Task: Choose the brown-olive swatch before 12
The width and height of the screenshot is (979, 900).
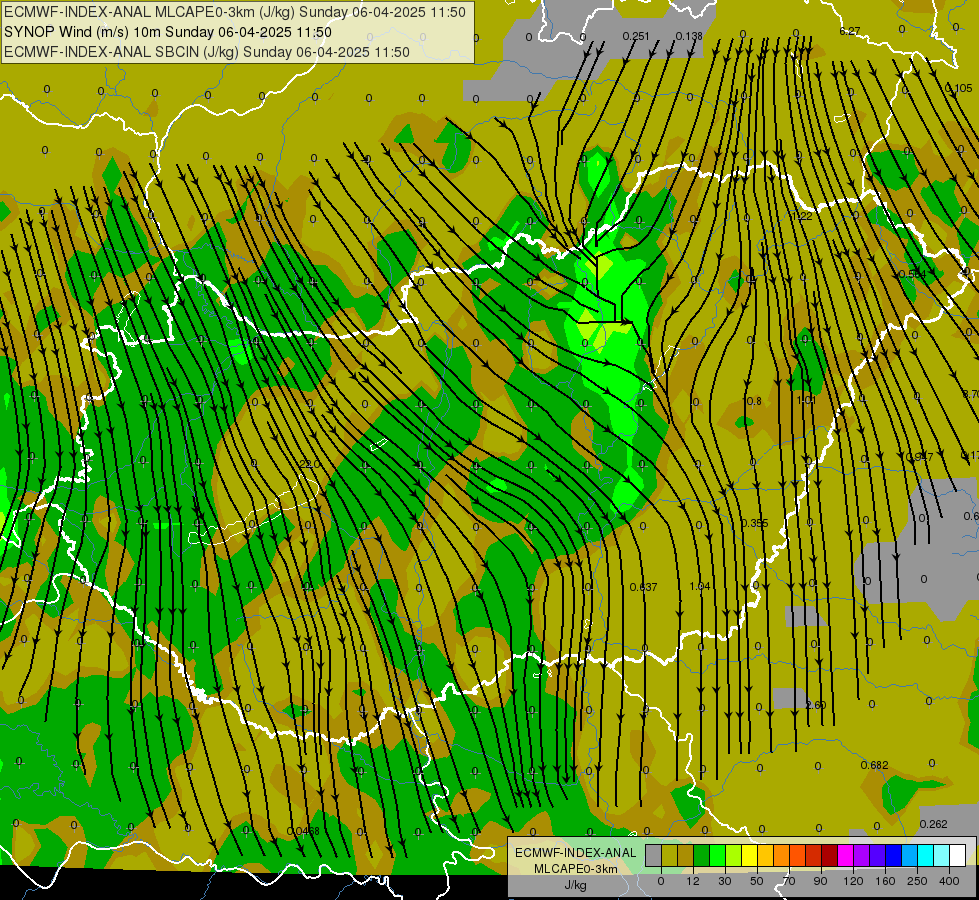Action: pos(686,855)
